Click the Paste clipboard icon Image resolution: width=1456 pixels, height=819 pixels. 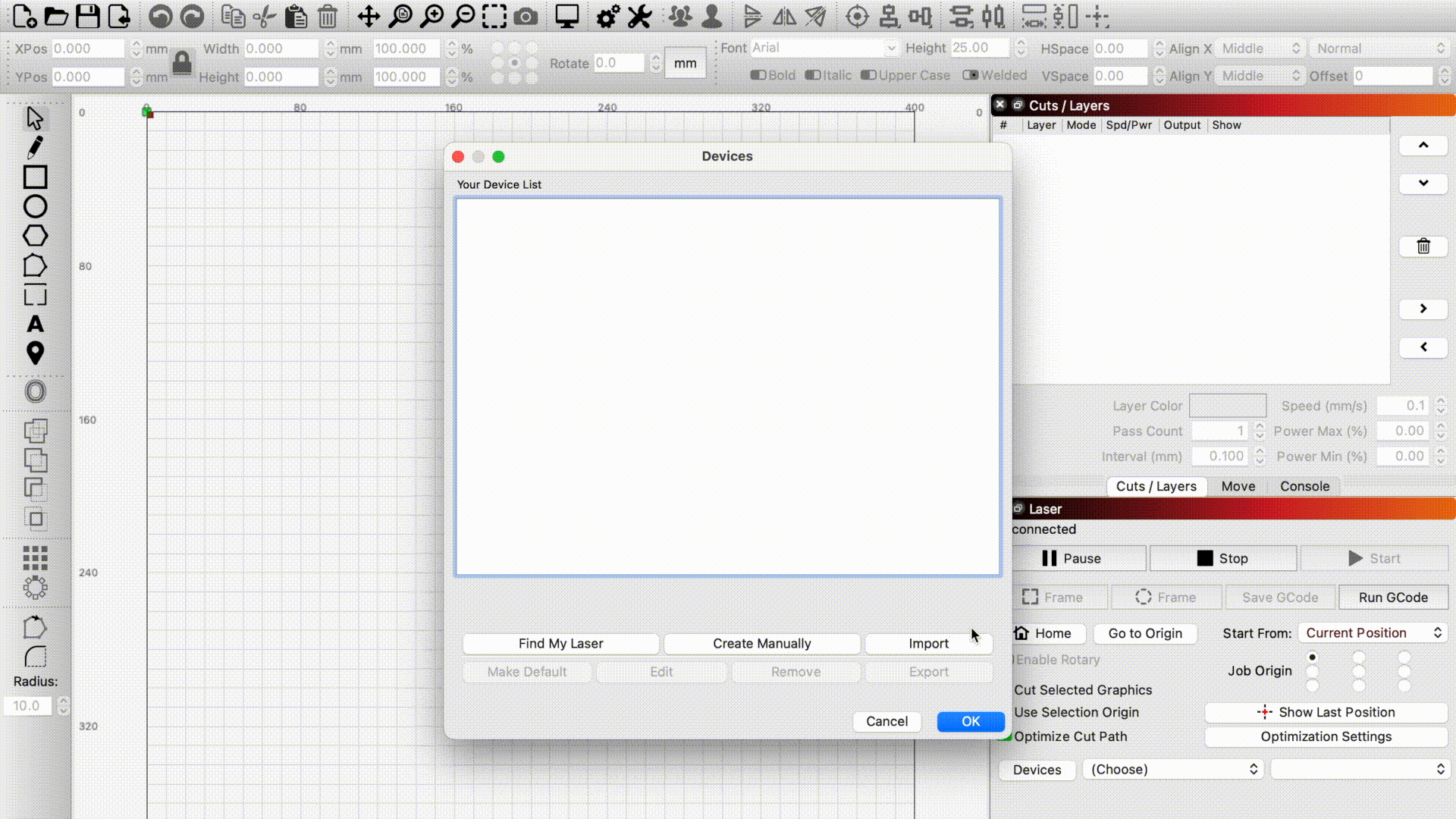(x=296, y=16)
